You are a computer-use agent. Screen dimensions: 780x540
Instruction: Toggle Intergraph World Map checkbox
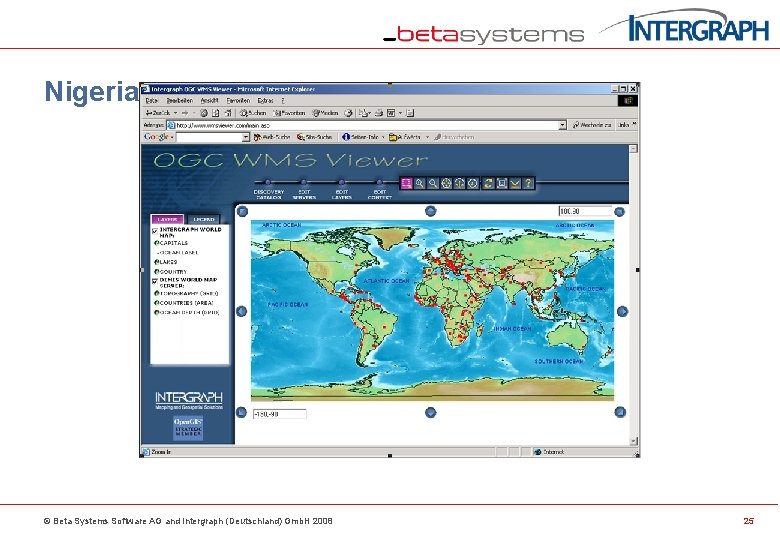[x=155, y=231]
